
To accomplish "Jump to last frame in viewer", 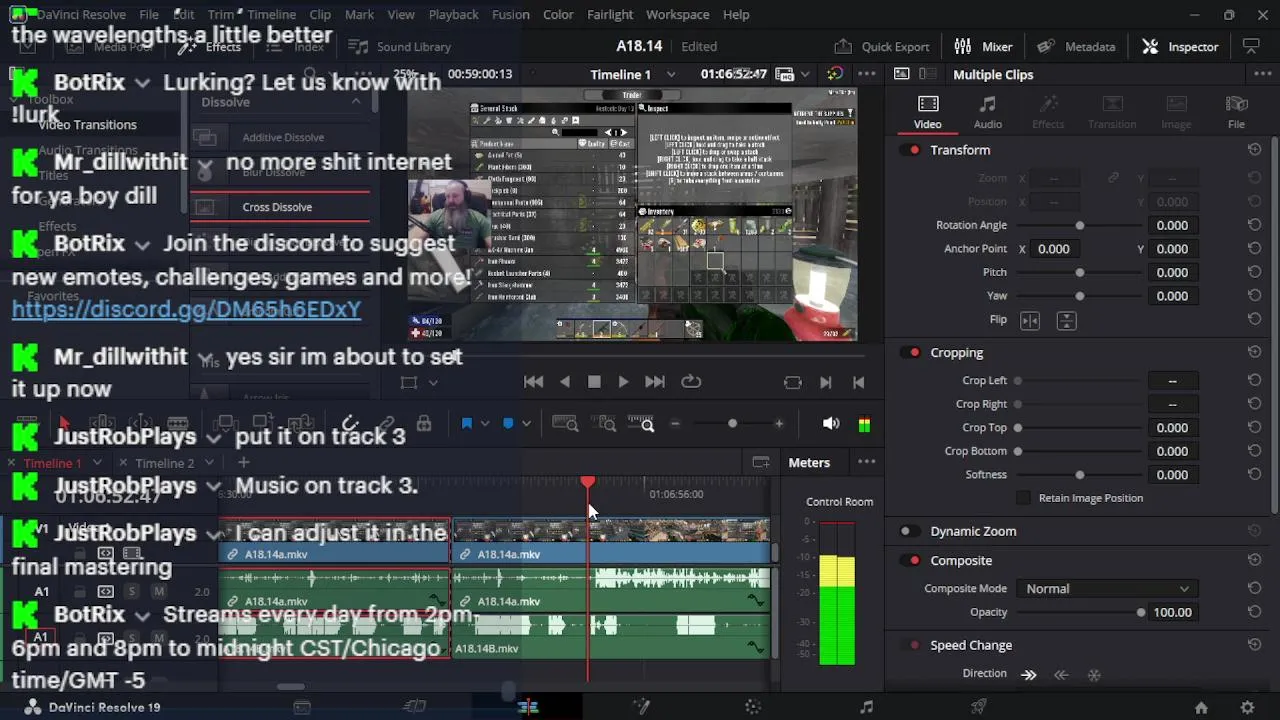I will pyautogui.click(x=655, y=382).
